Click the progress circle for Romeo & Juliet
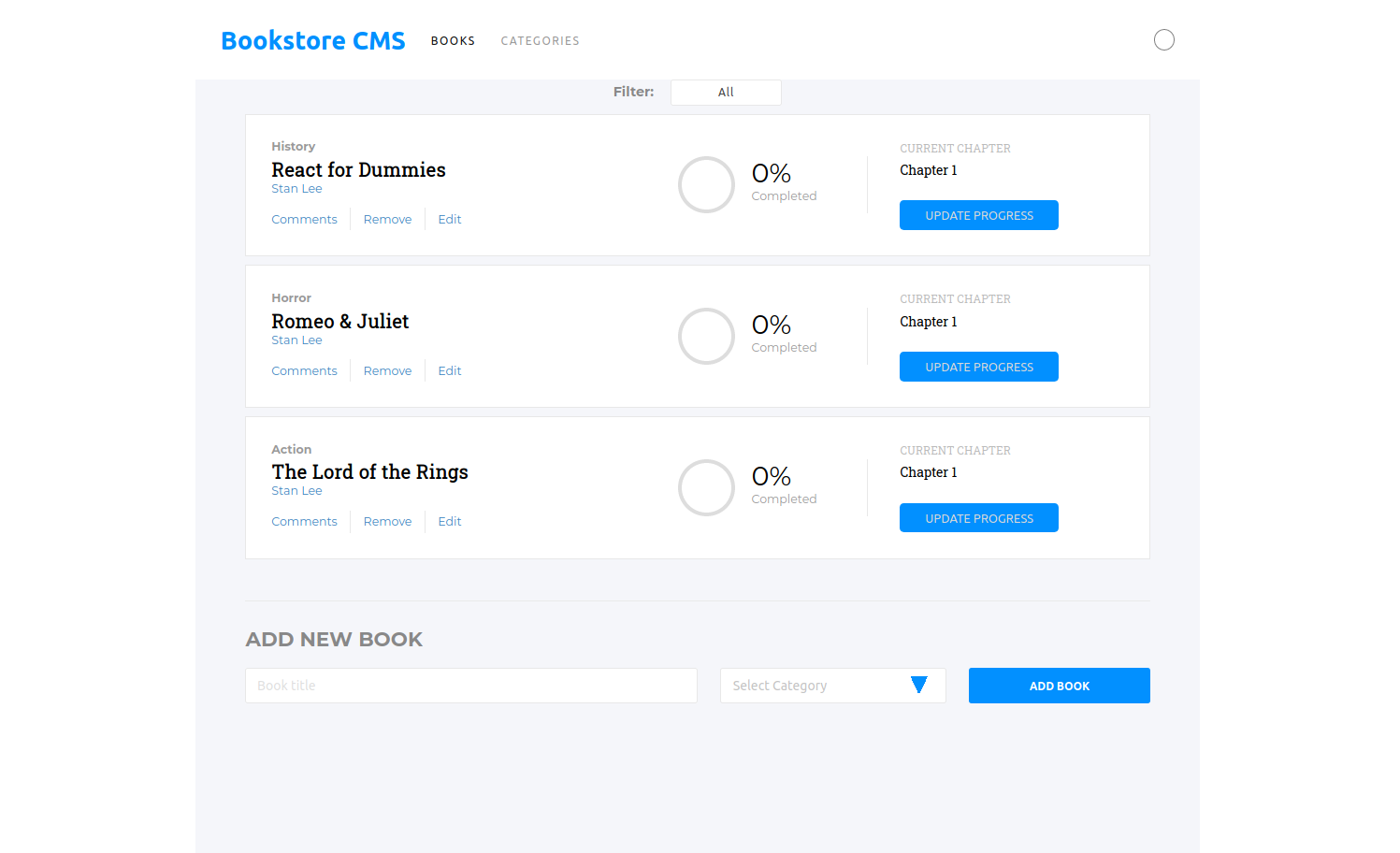Viewport: 1400px width, 853px height. 706,336
